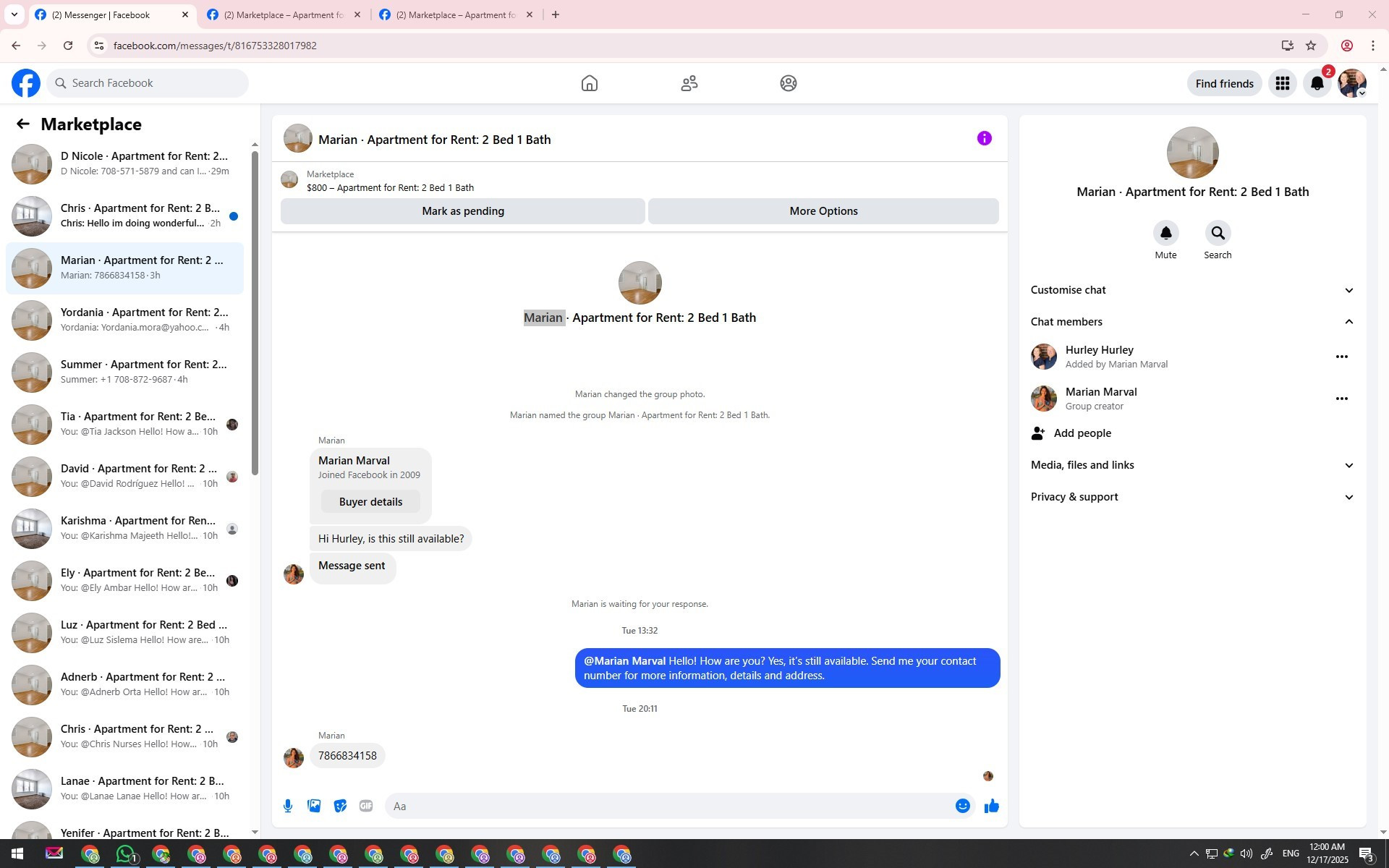Screen dimensions: 1389x868
Task: Show hidden system tray icons
Action: pos(1194,854)
